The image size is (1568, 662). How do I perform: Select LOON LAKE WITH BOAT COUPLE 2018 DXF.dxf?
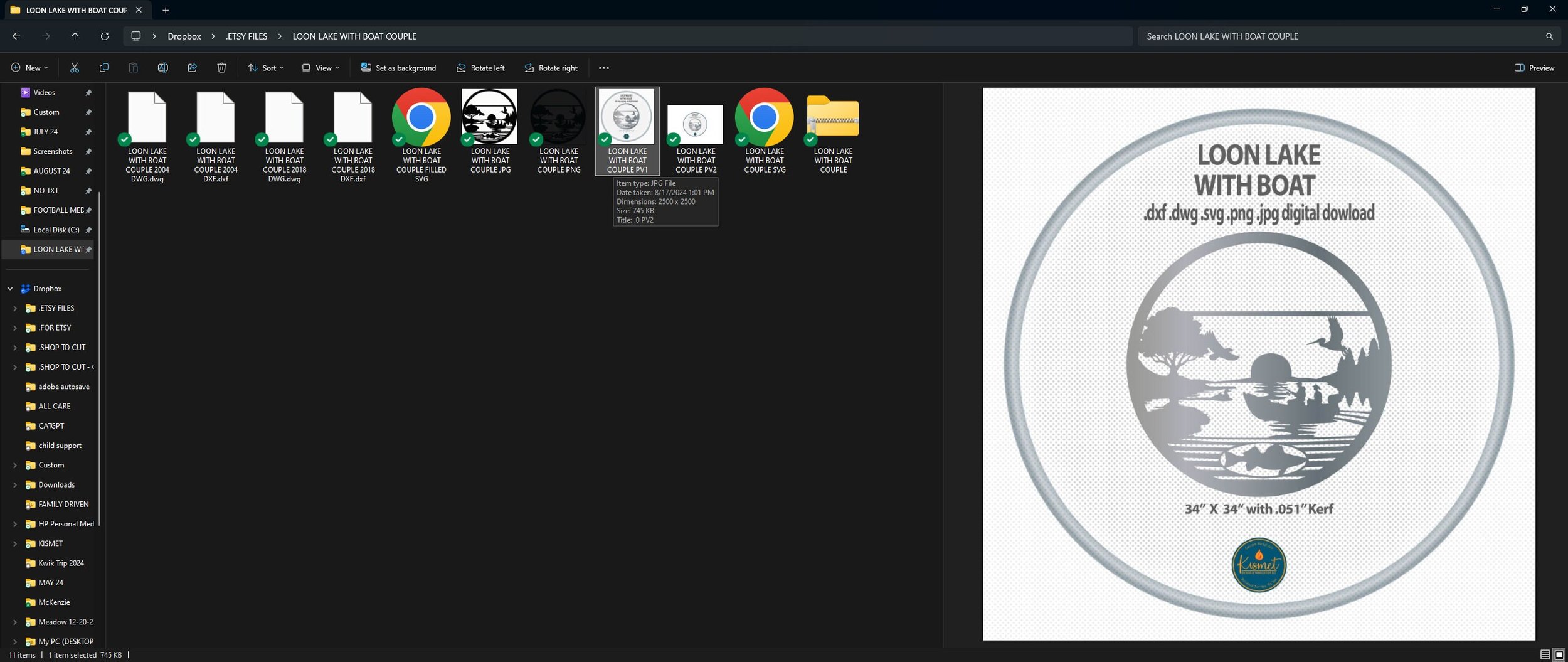(x=353, y=136)
